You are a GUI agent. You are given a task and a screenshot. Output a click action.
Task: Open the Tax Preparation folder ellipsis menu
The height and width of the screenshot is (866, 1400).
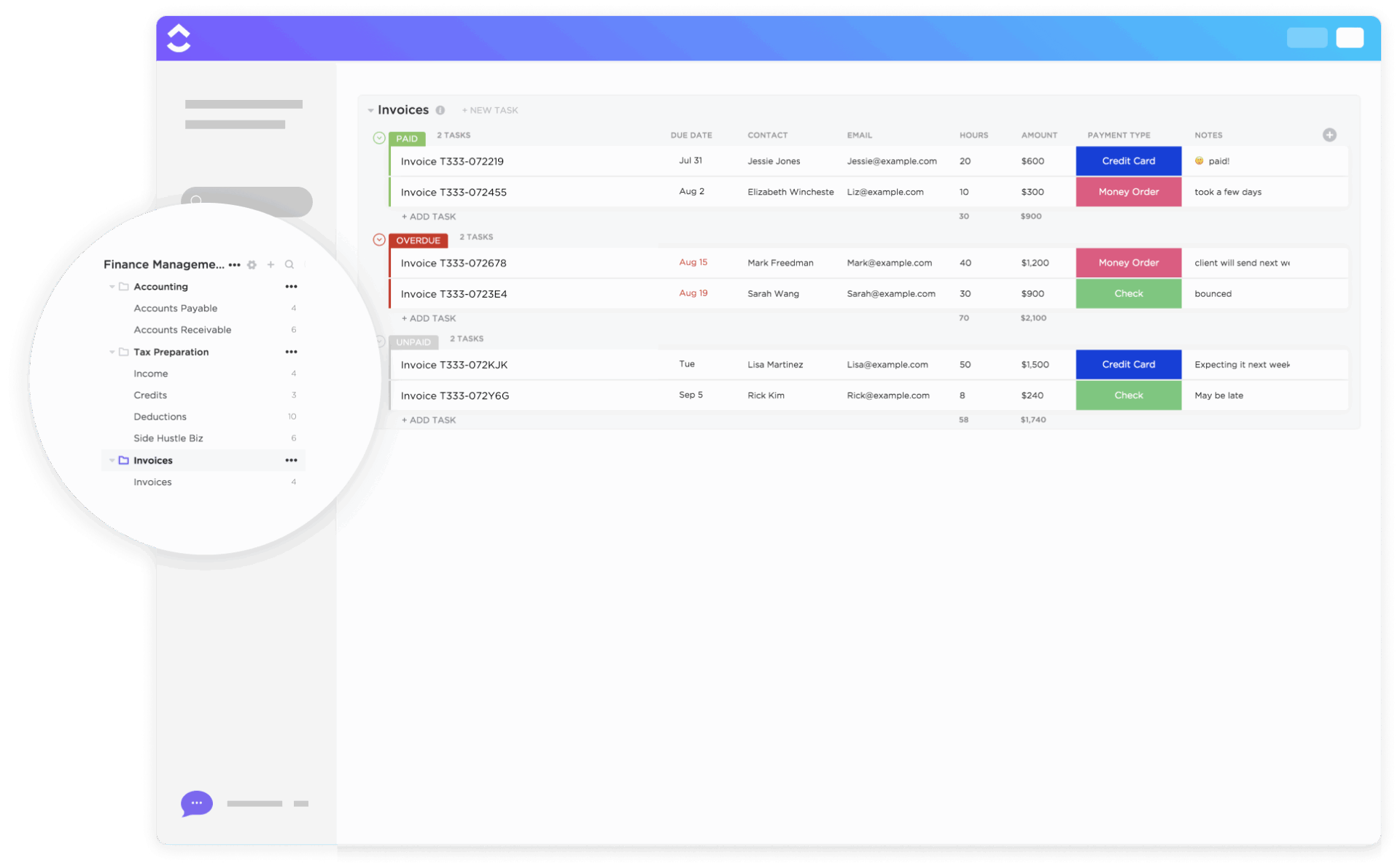(x=291, y=352)
